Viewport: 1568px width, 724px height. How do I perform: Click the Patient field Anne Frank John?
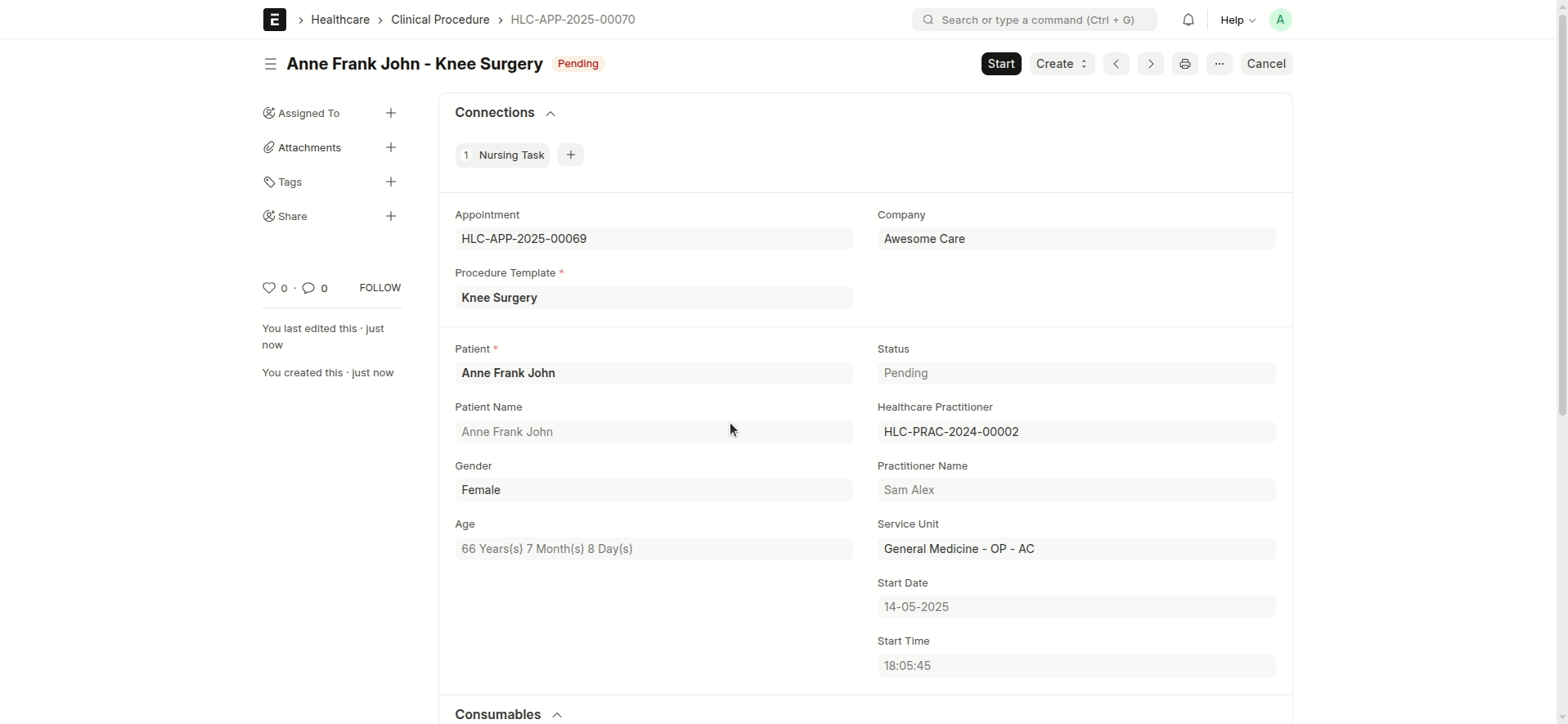pyautogui.click(x=654, y=373)
